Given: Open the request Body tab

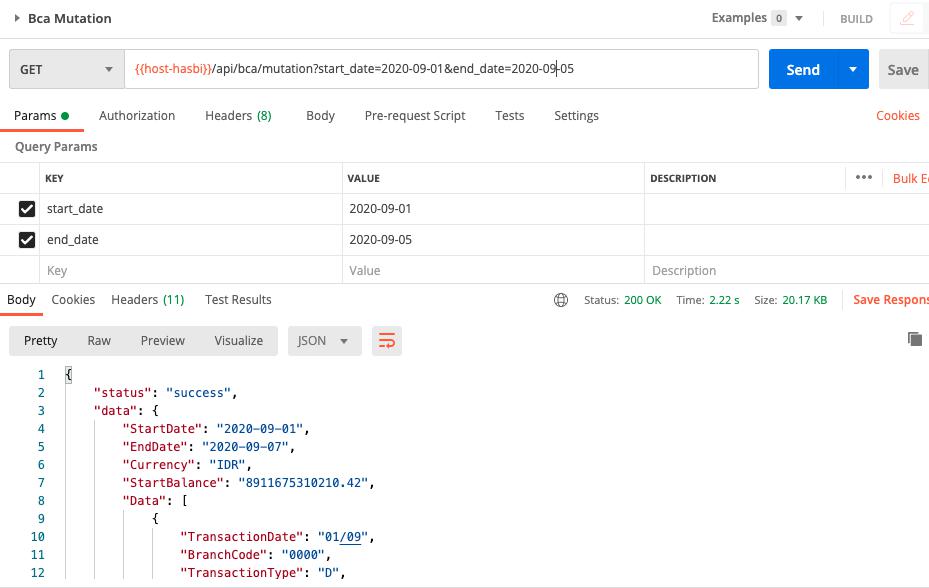Looking at the screenshot, I should pyautogui.click(x=321, y=116).
